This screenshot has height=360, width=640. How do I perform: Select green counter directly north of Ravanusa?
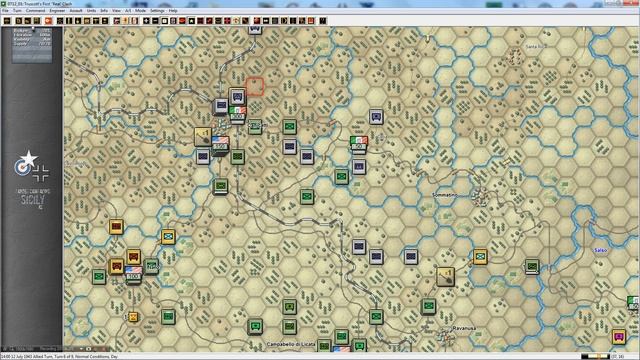tap(428, 306)
